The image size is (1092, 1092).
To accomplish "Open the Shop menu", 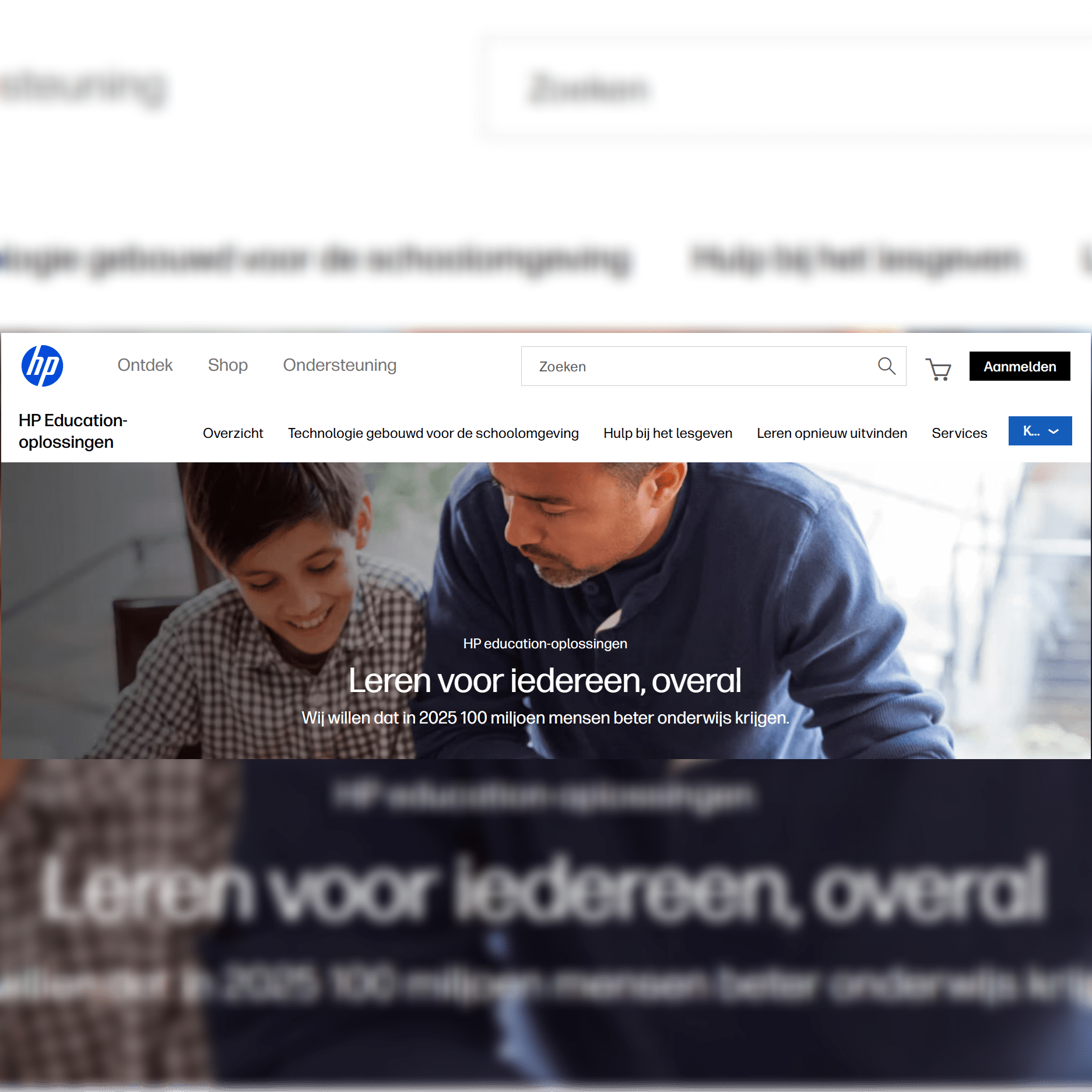I will [x=227, y=365].
